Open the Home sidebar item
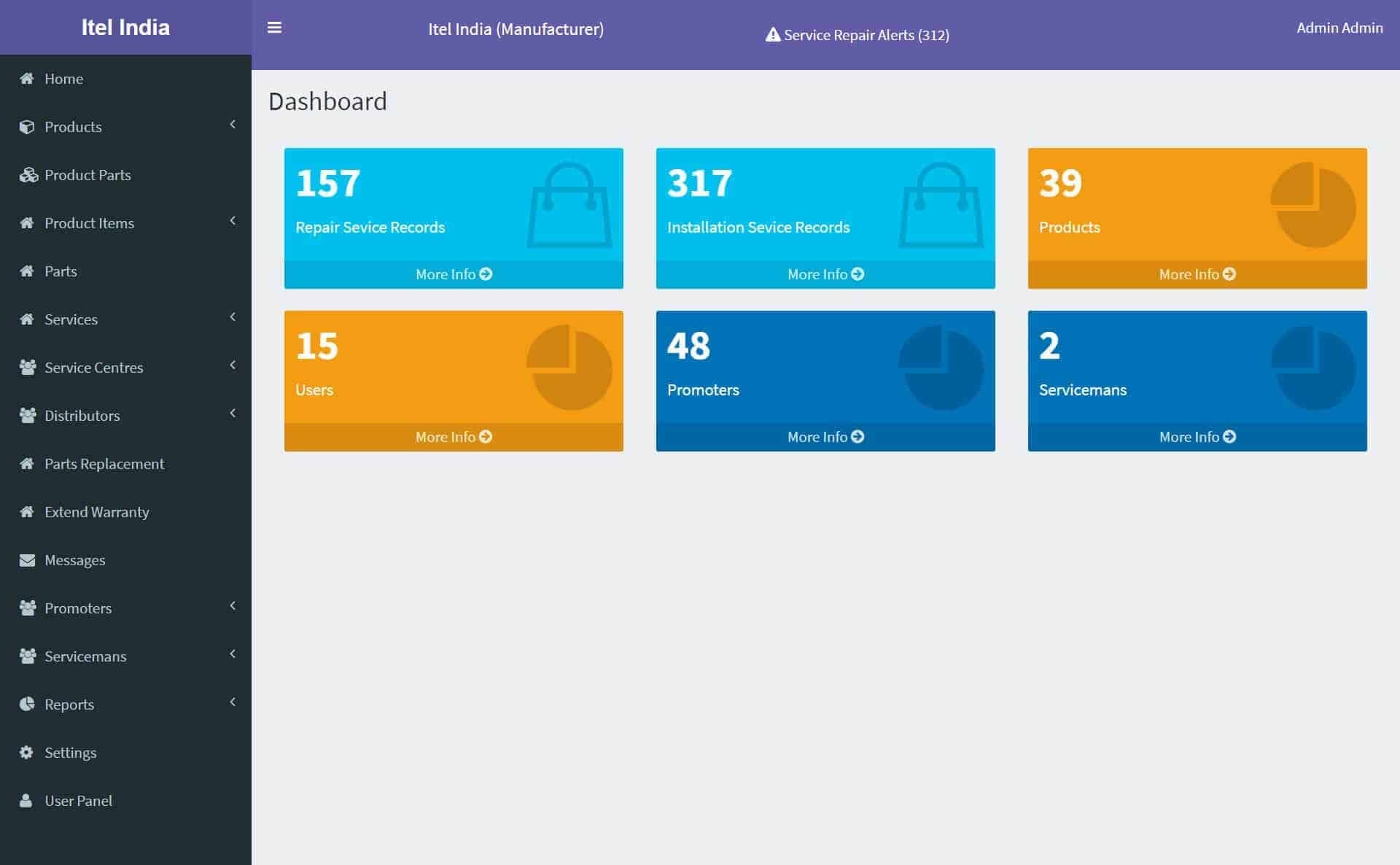 tap(63, 79)
